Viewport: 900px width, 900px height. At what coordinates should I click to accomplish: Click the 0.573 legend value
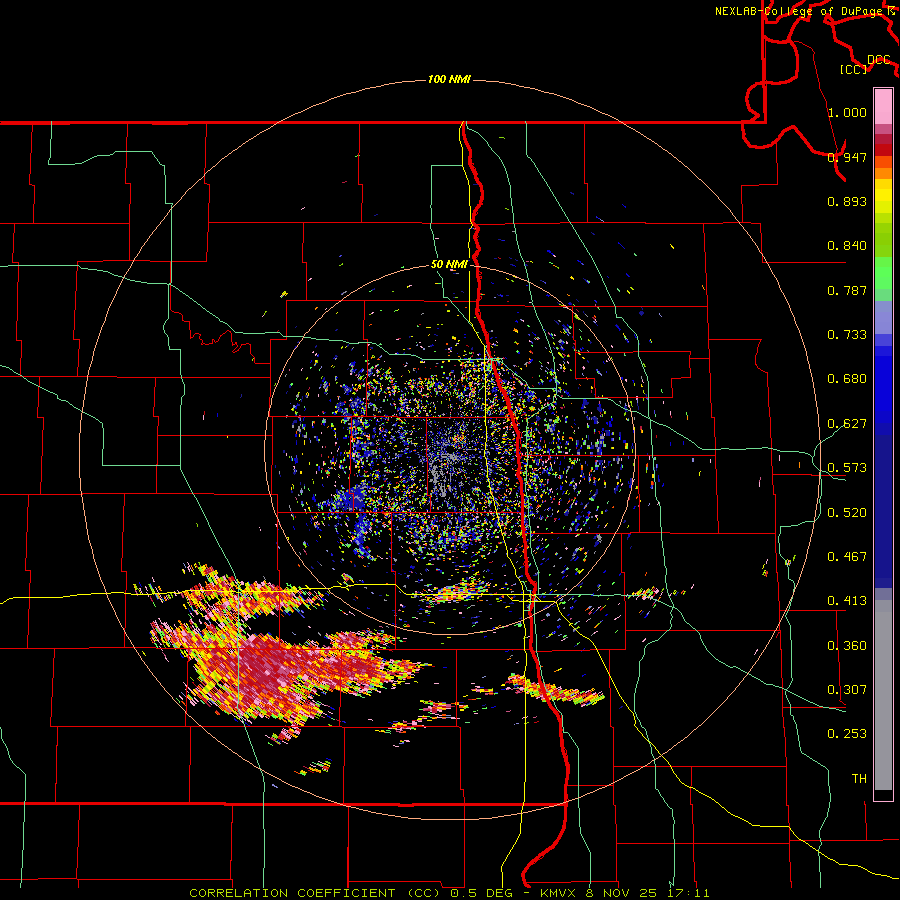[847, 468]
